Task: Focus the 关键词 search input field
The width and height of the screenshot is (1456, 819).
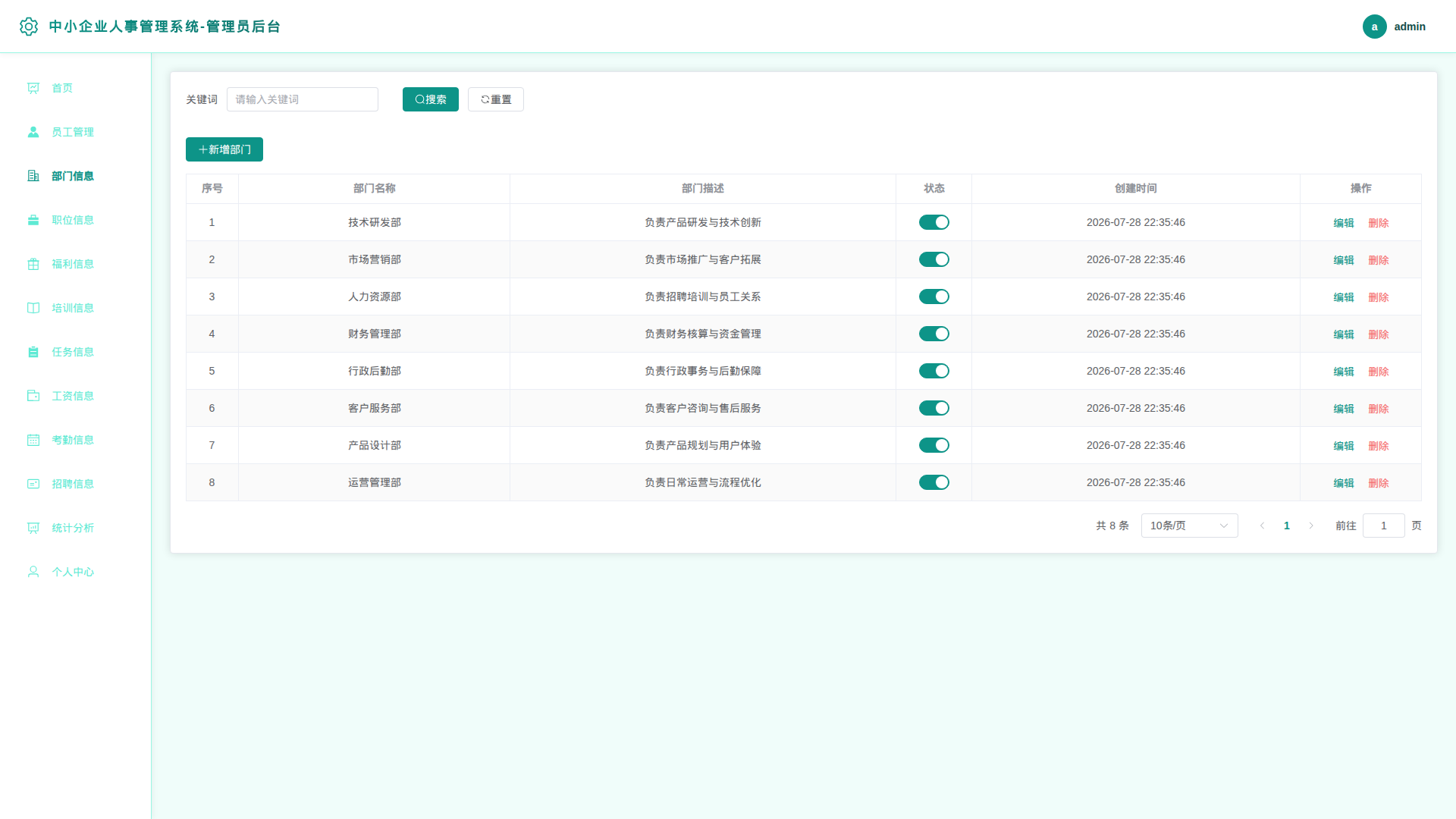Action: coord(303,99)
